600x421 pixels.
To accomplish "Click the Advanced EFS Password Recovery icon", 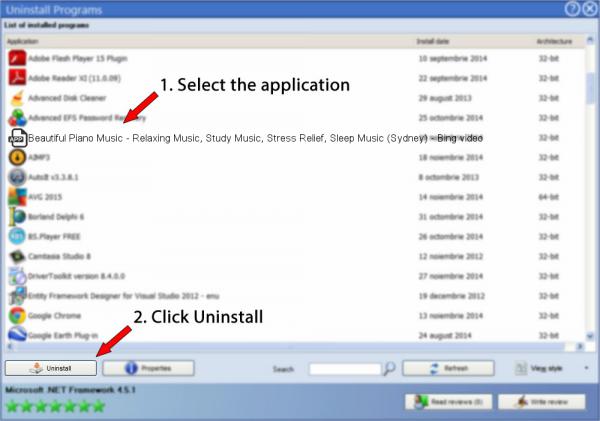I will click(x=17, y=118).
